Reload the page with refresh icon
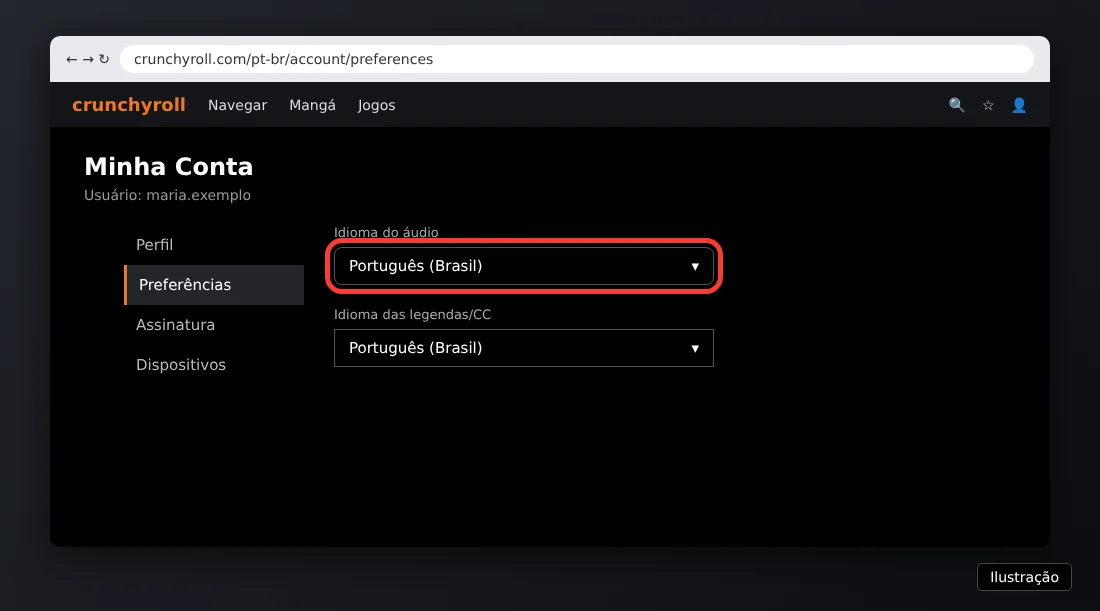This screenshot has height=611, width=1100. pyautogui.click(x=104, y=60)
